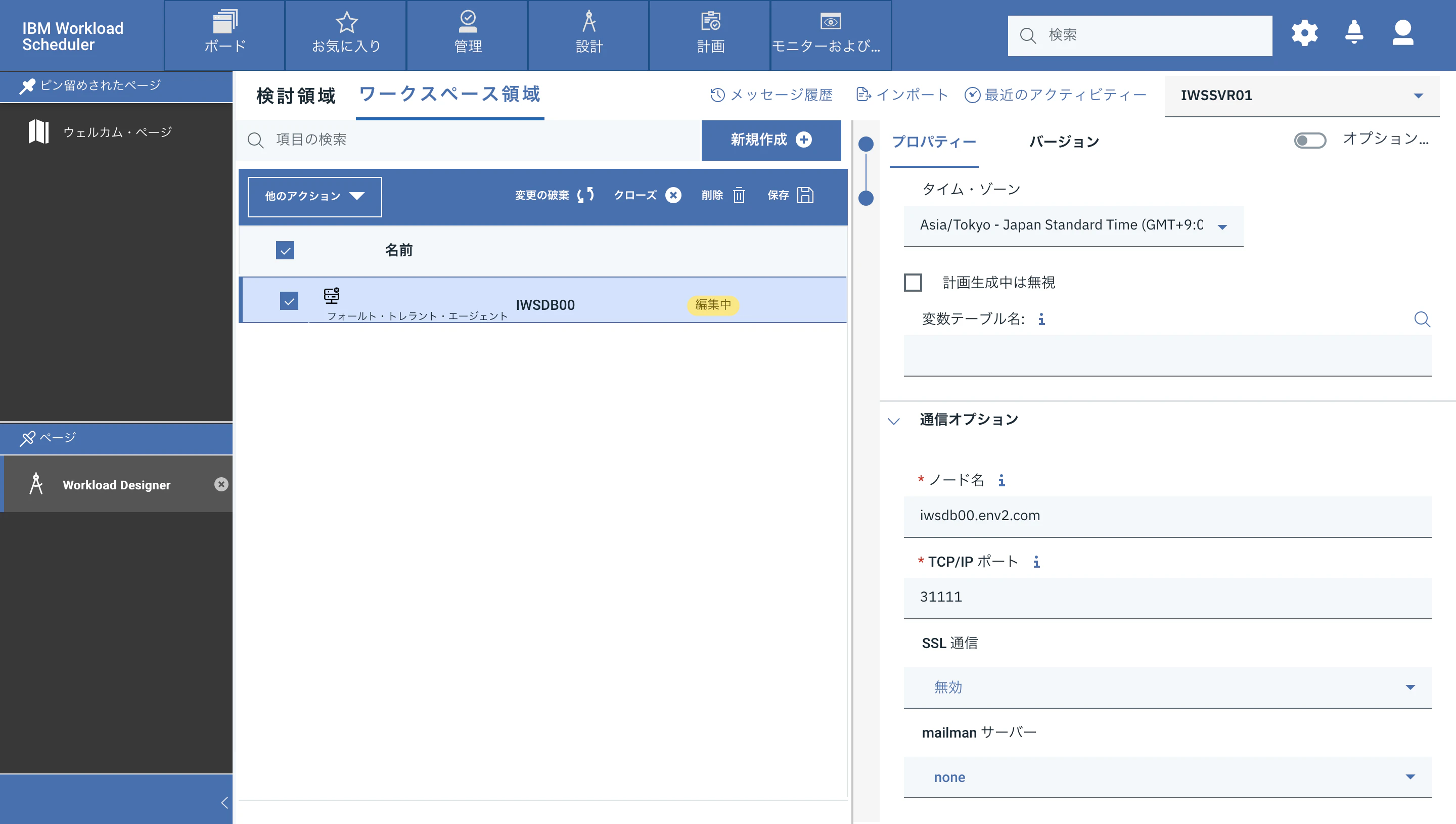Switch to バージョン version tab
Image resolution: width=1456 pixels, height=824 pixels.
point(1064,142)
